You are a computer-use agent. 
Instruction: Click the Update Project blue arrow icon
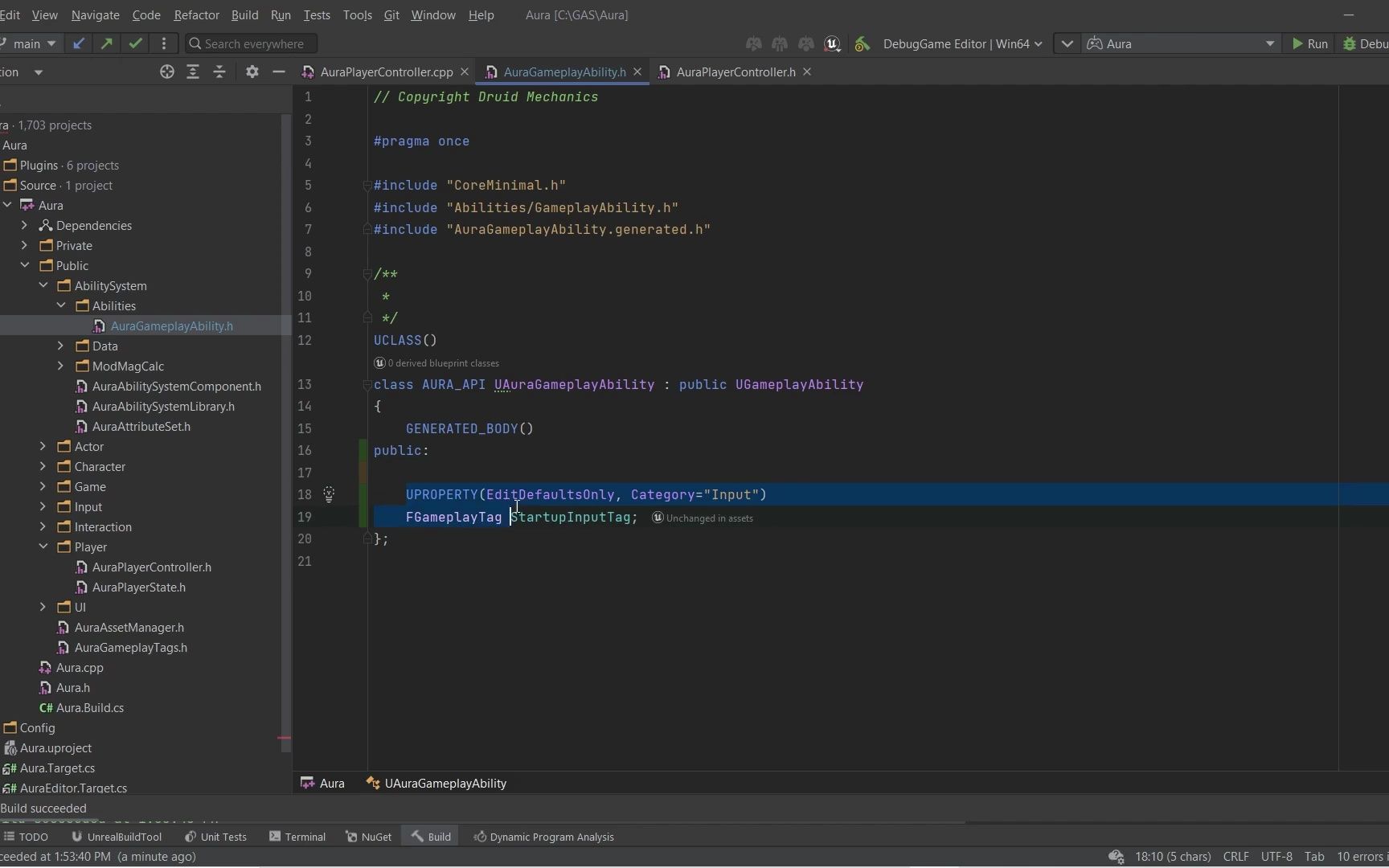[x=78, y=43]
